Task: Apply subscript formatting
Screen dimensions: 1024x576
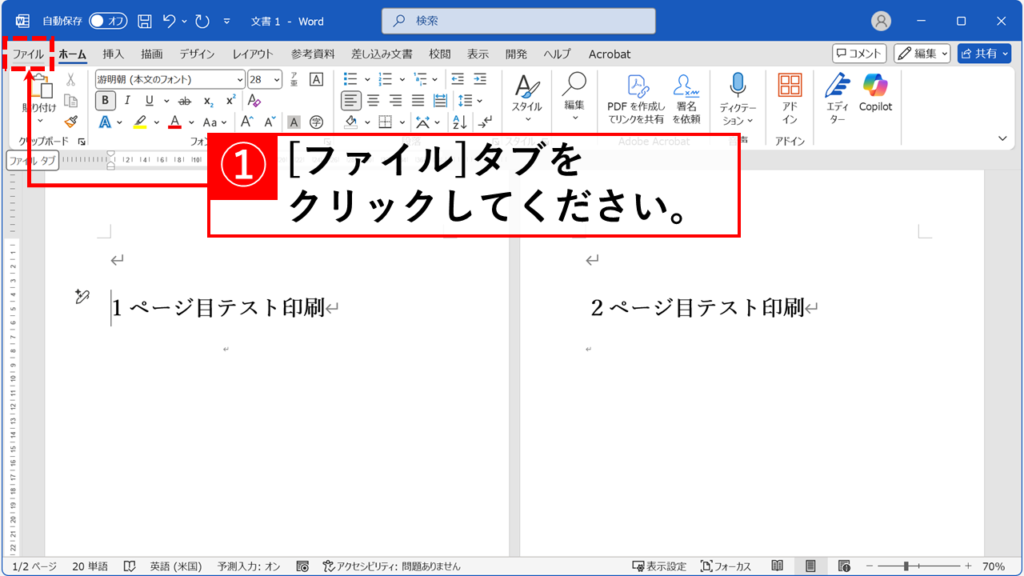Action: 208,101
